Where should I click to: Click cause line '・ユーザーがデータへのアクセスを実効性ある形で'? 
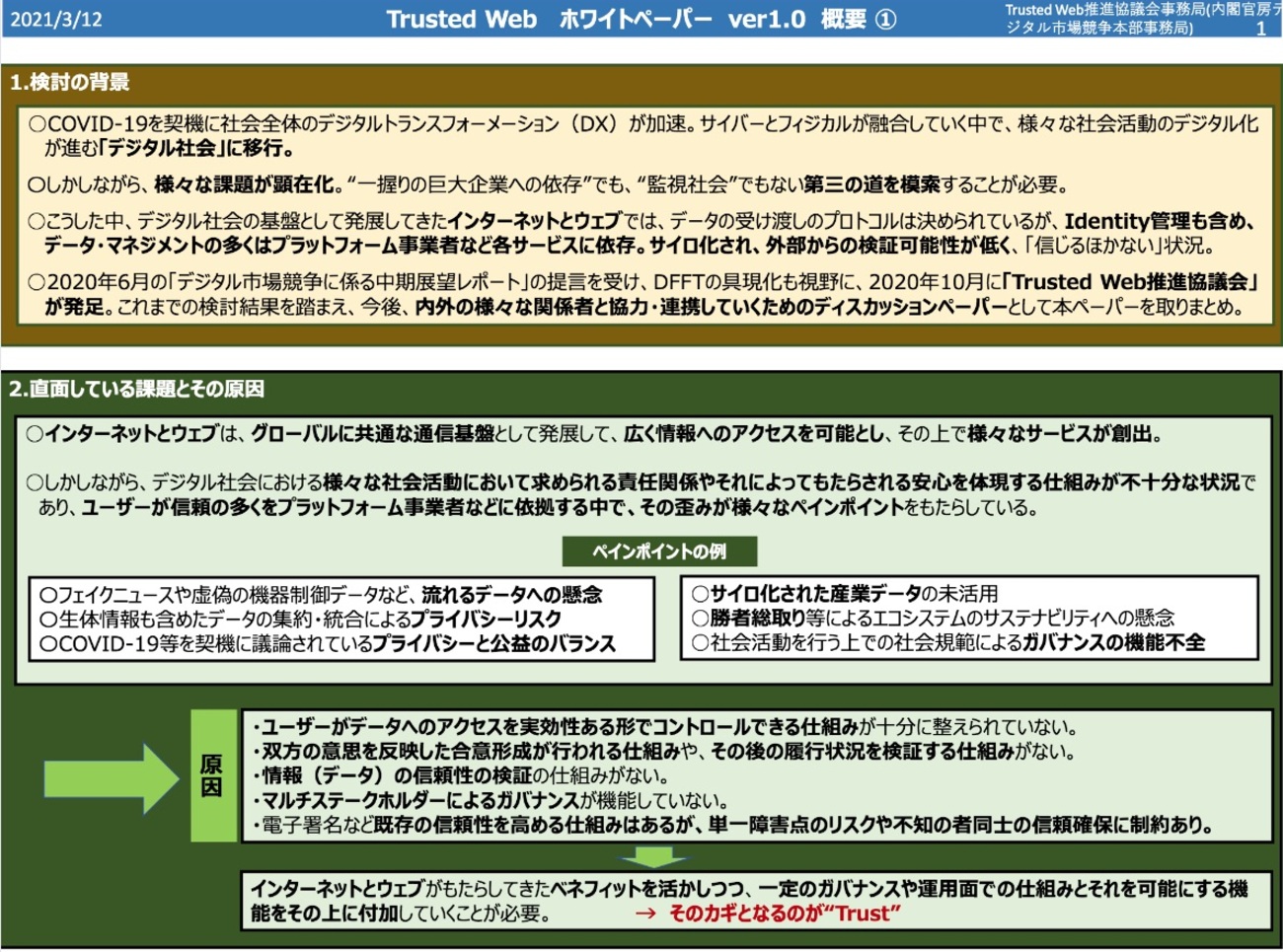[666, 727]
